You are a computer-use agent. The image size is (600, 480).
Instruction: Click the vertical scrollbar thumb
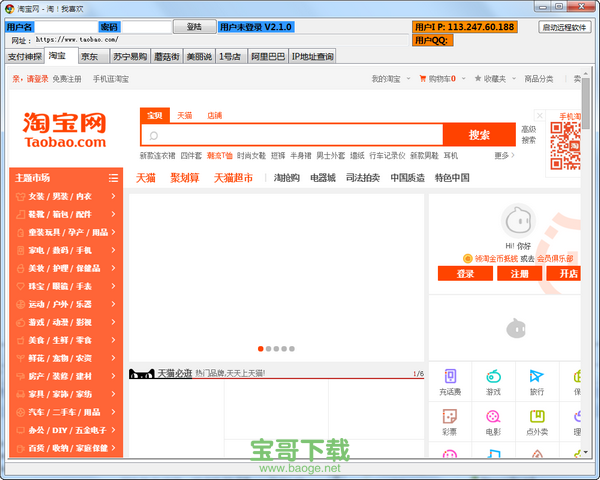click(585, 104)
